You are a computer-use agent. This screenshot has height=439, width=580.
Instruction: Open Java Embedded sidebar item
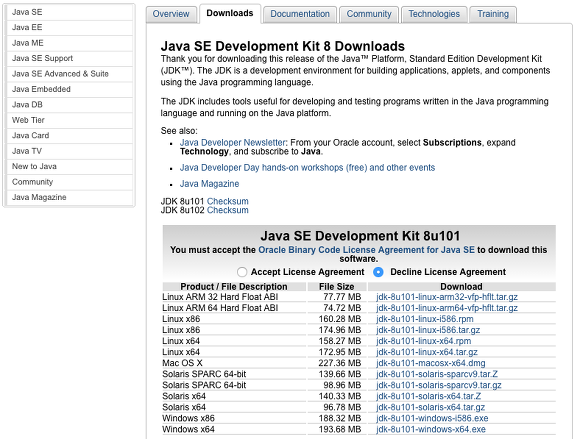tap(70, 90)
